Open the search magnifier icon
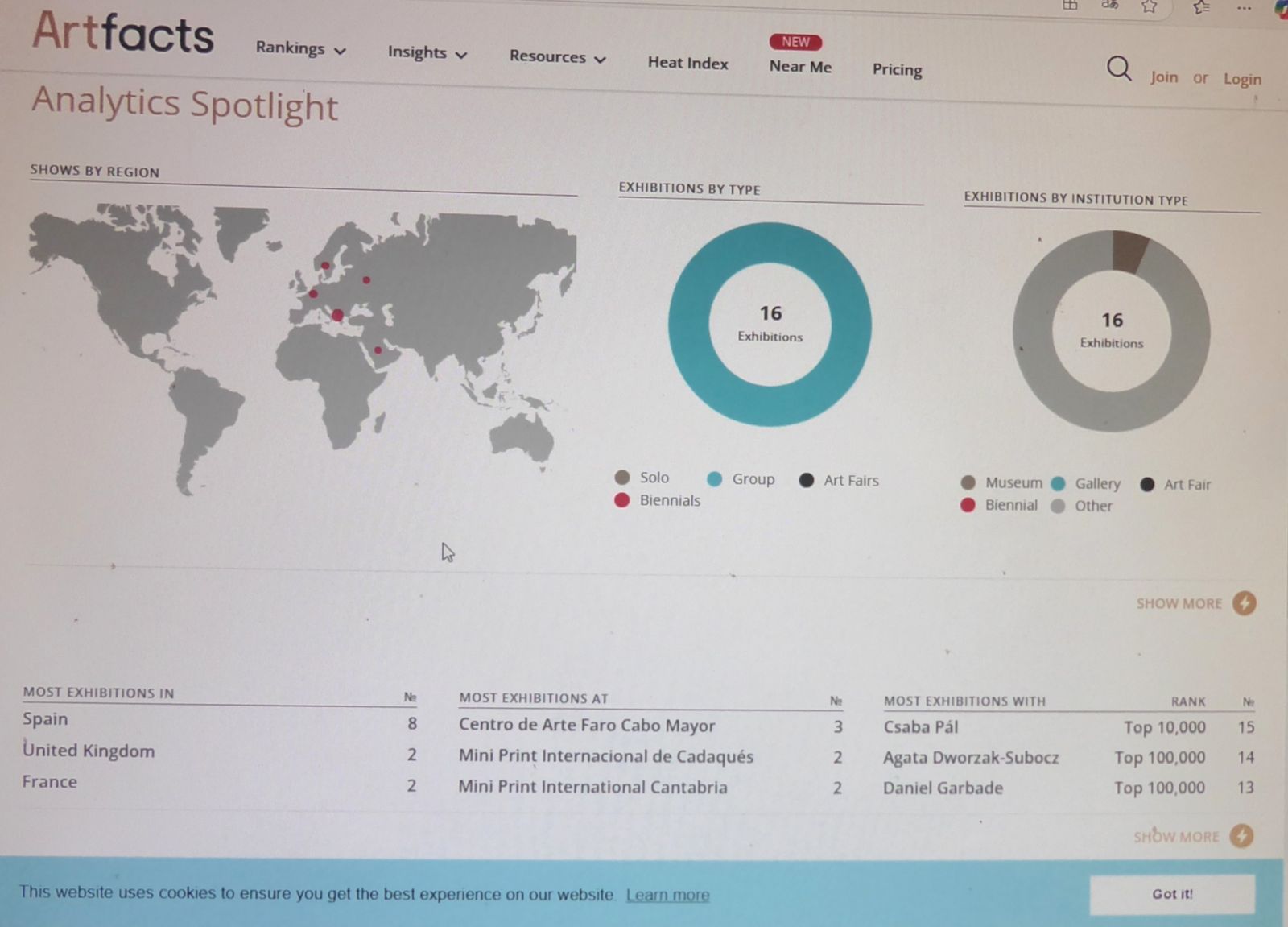 [x=1119, y=68]
